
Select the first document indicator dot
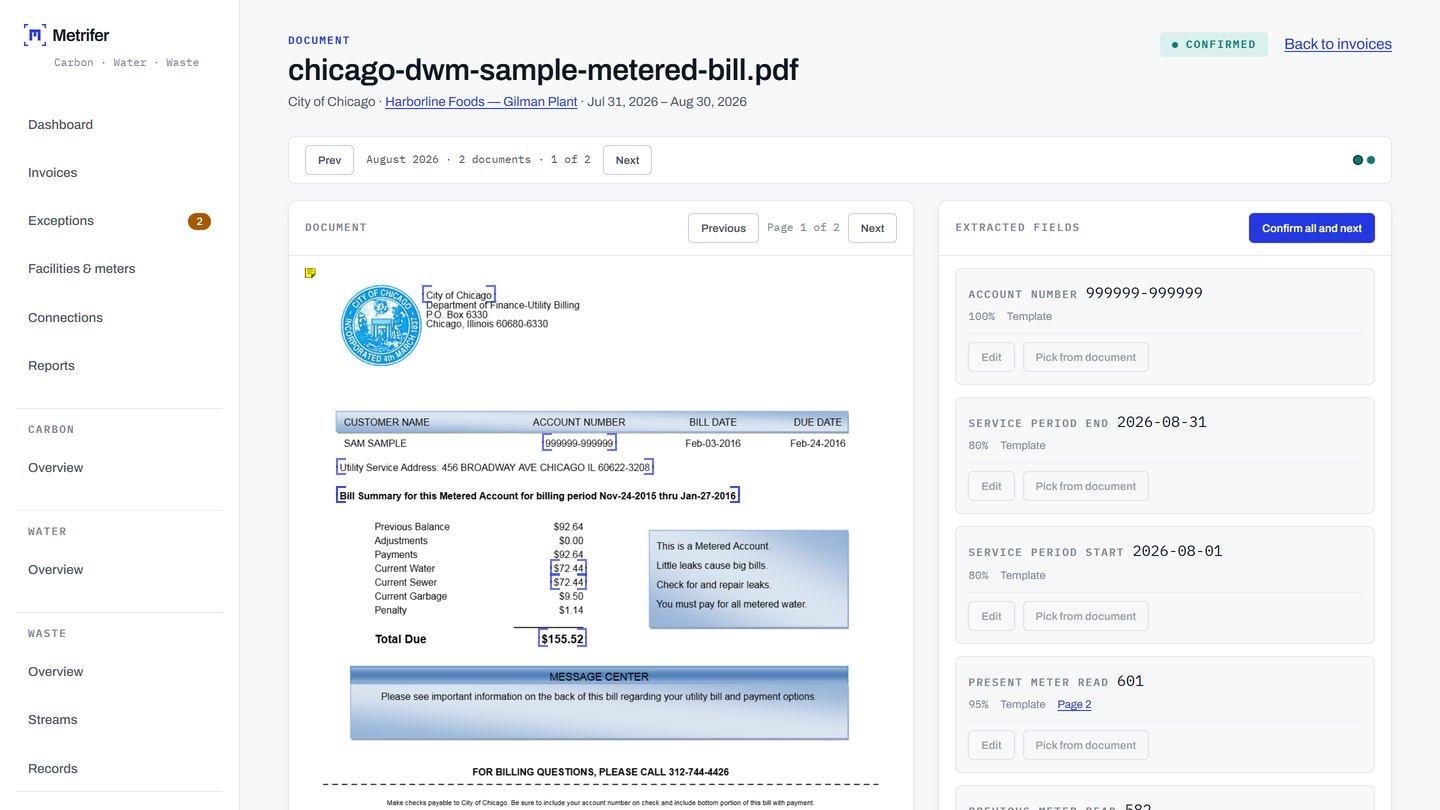point(1357,160)
